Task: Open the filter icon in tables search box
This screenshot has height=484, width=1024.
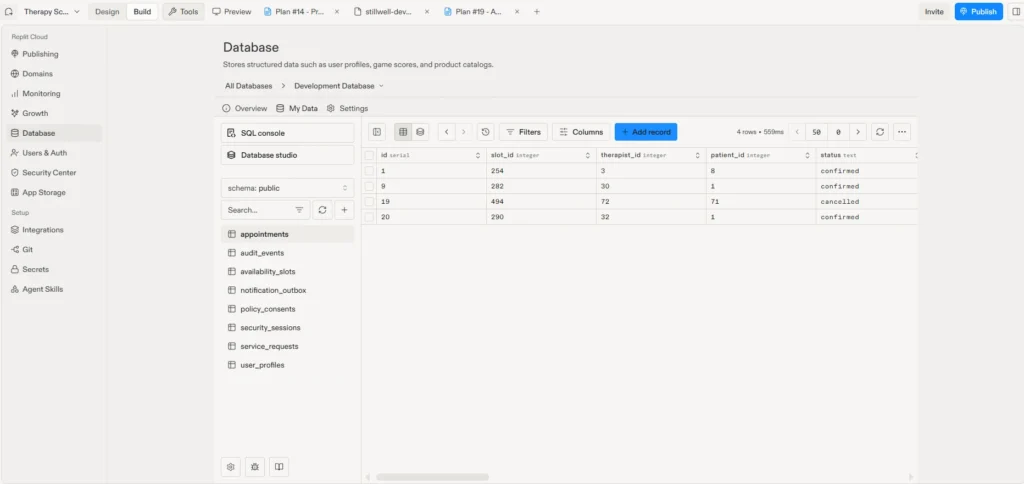Action: (299, 210)
